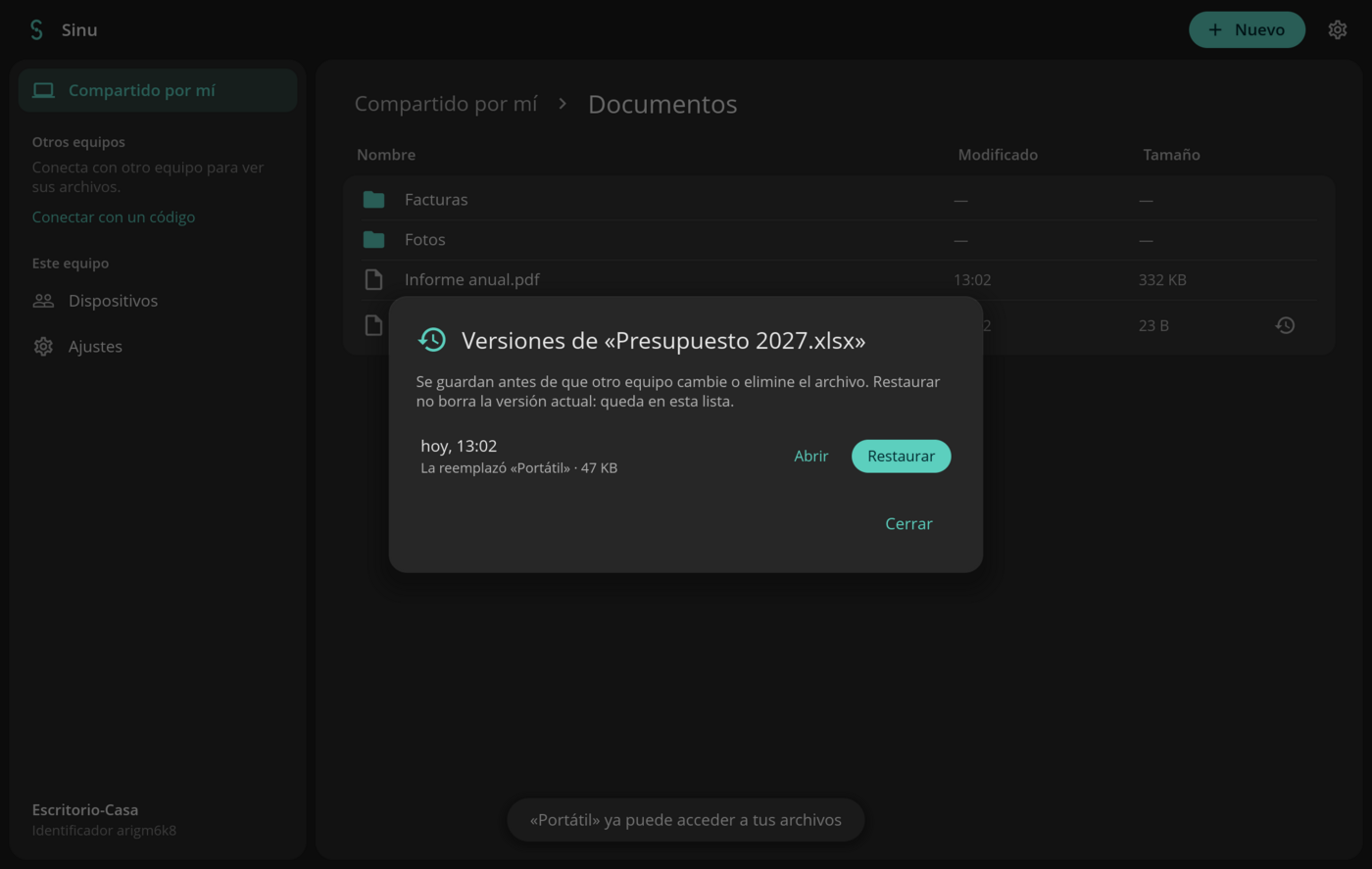Sort the file list by Tamaño
1372x869 pixels.
point(1171,155)
